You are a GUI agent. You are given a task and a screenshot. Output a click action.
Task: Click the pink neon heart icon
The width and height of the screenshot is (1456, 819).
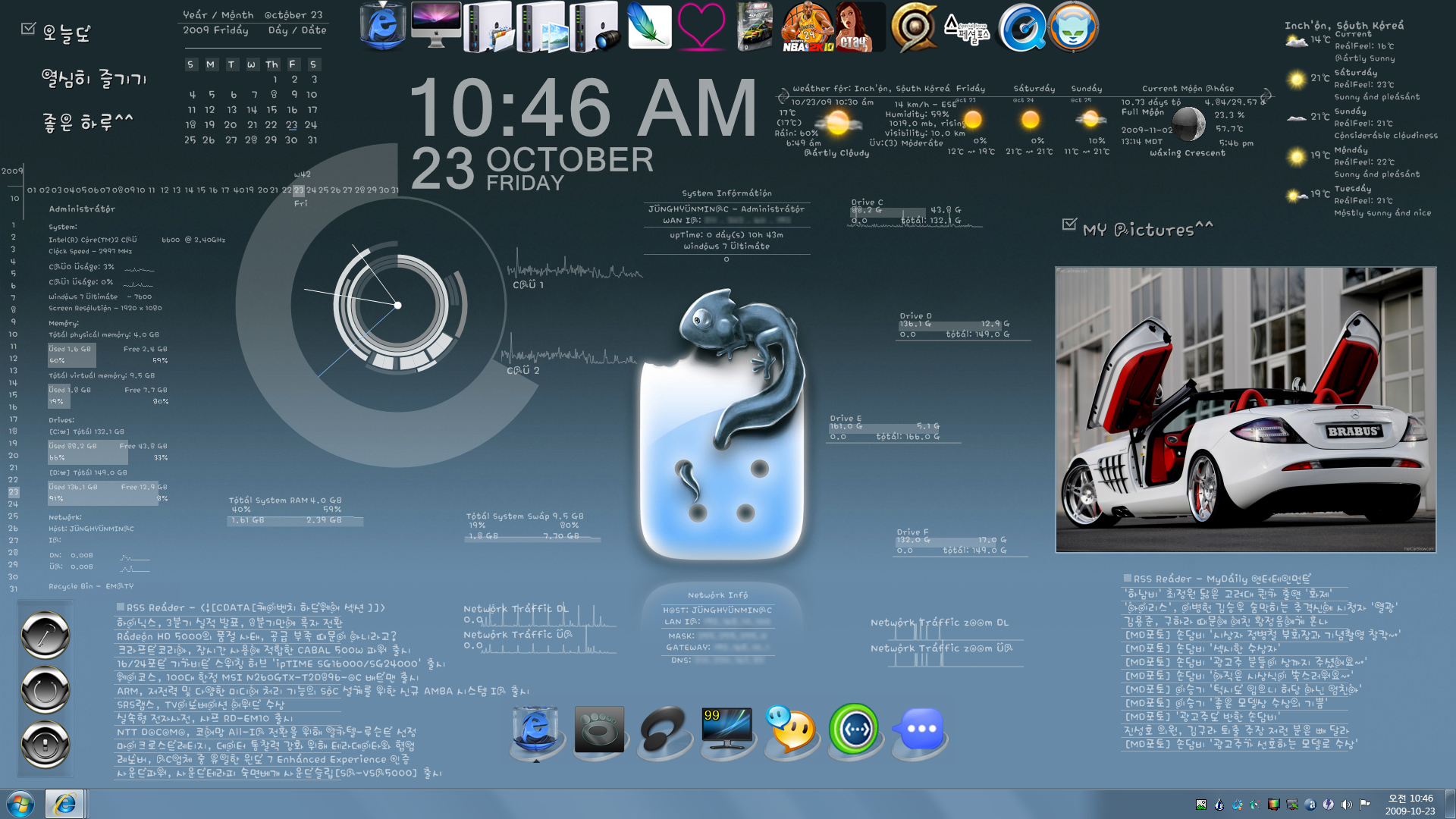point(701,27)
